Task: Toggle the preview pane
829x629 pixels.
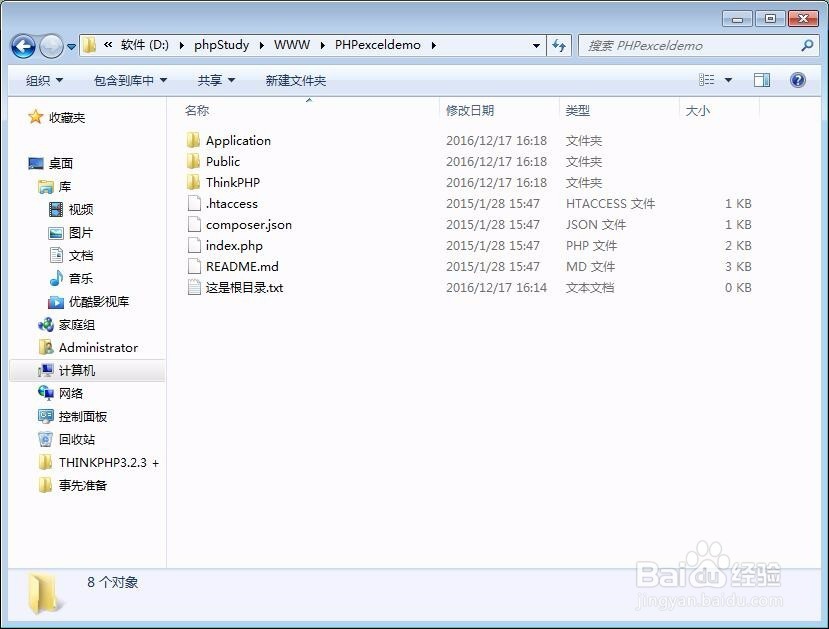Action: coord(761,80)
